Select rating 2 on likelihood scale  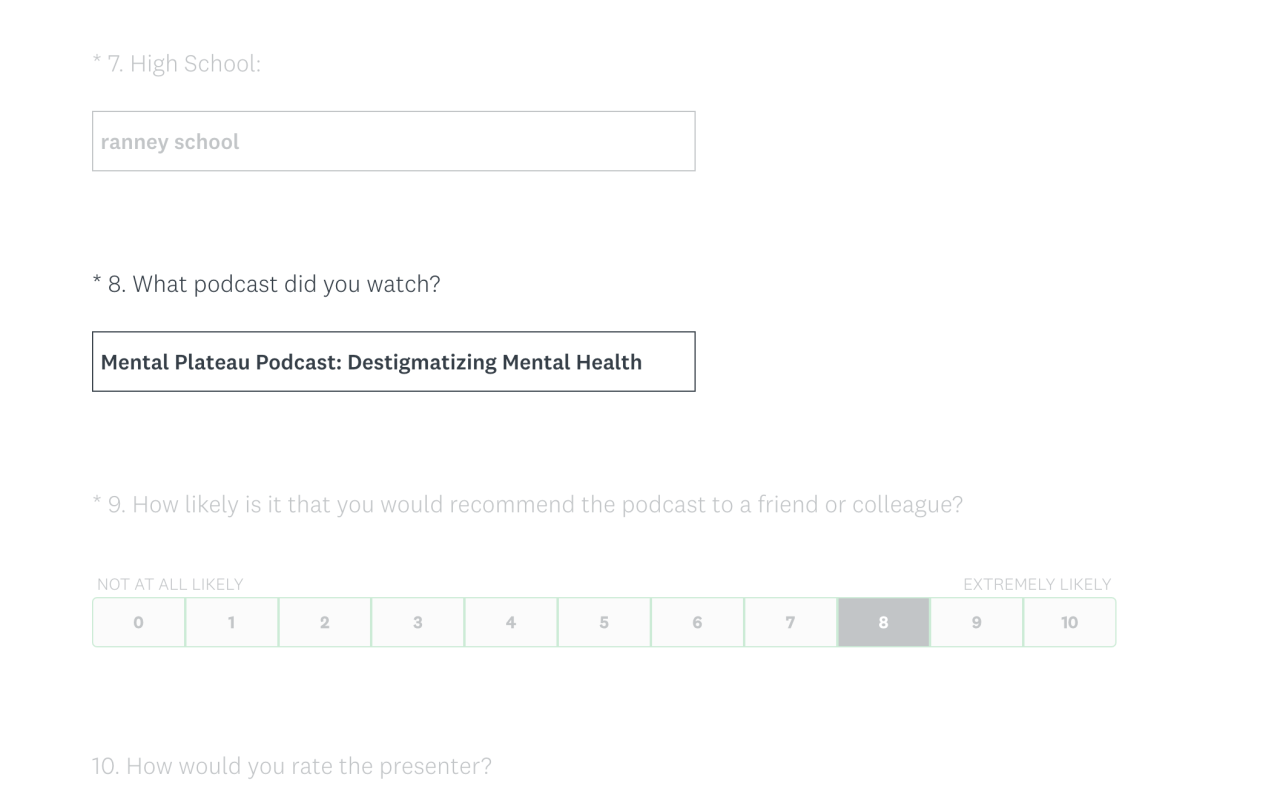point(324,622)
